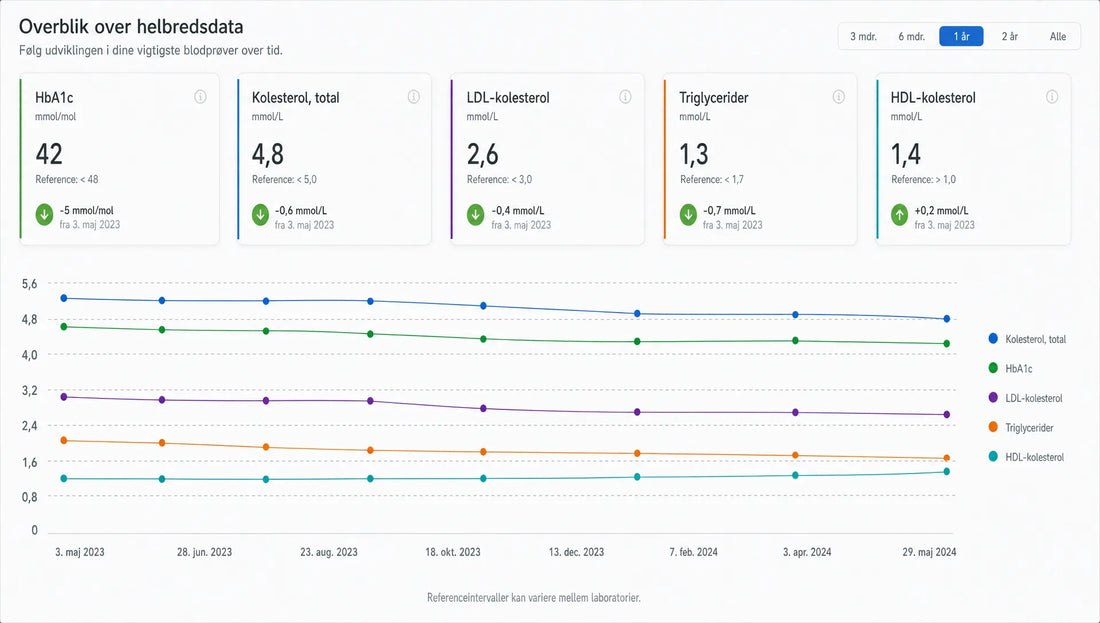This screenshot has width=1100, height=623.
Task: Open the Triglycerider card info icon
Action: 838,97
